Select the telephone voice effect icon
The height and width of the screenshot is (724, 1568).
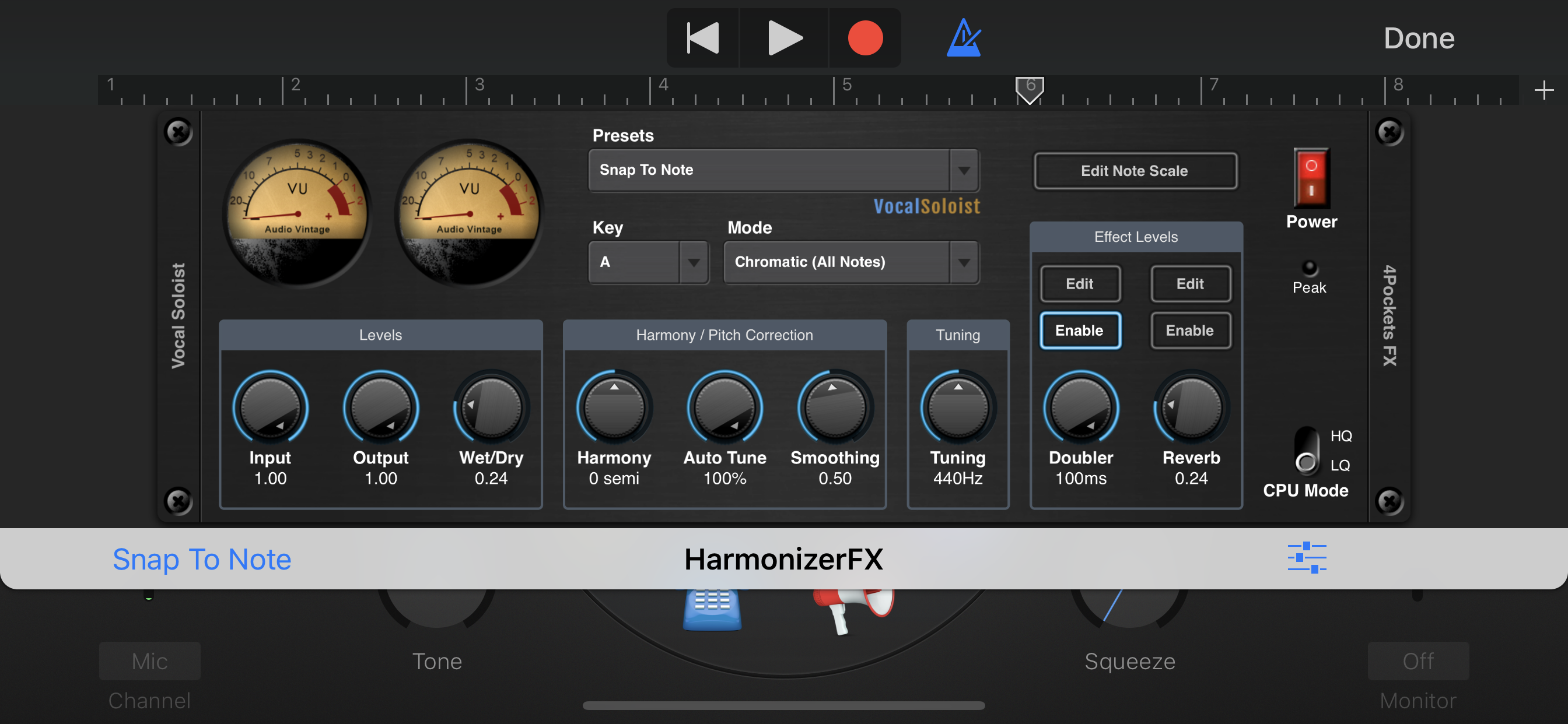coord(712,607)
